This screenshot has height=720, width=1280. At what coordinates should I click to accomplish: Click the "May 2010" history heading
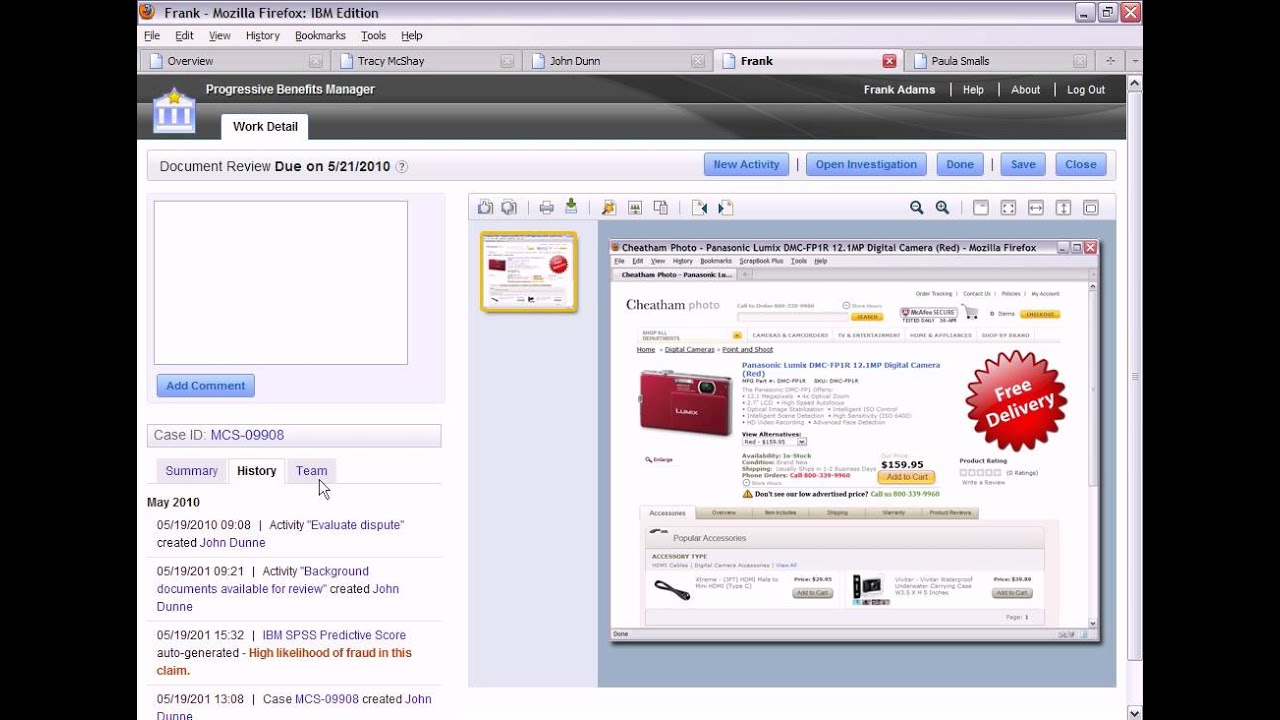[x=173, y=502]
